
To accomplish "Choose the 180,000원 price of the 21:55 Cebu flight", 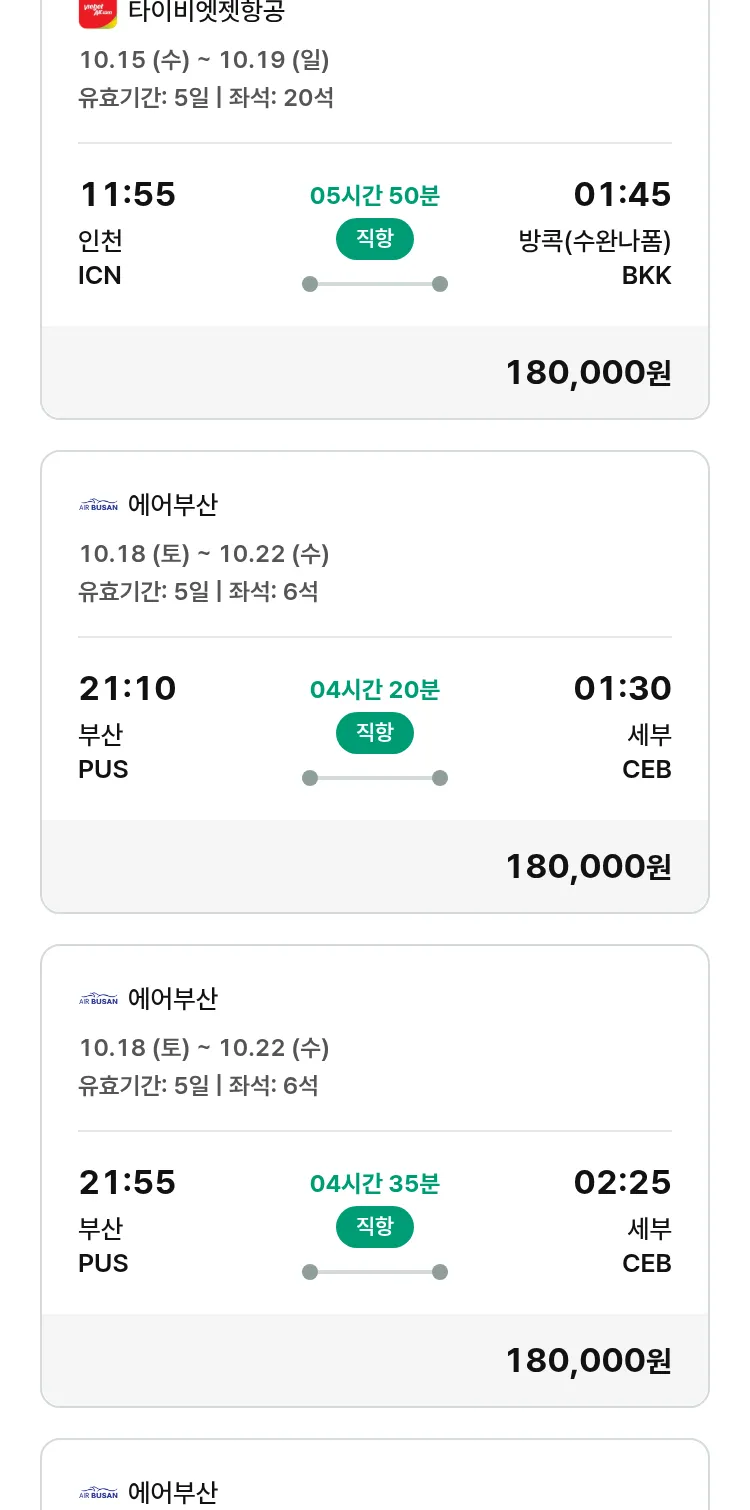I will (588, 1360).
